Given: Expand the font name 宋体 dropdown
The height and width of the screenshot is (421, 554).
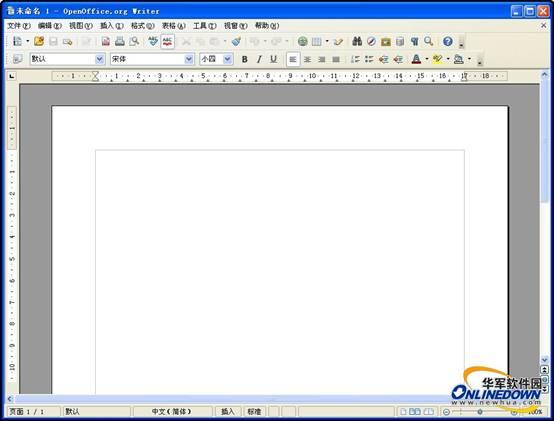Looking at the screenshot, I should [189, 59].
